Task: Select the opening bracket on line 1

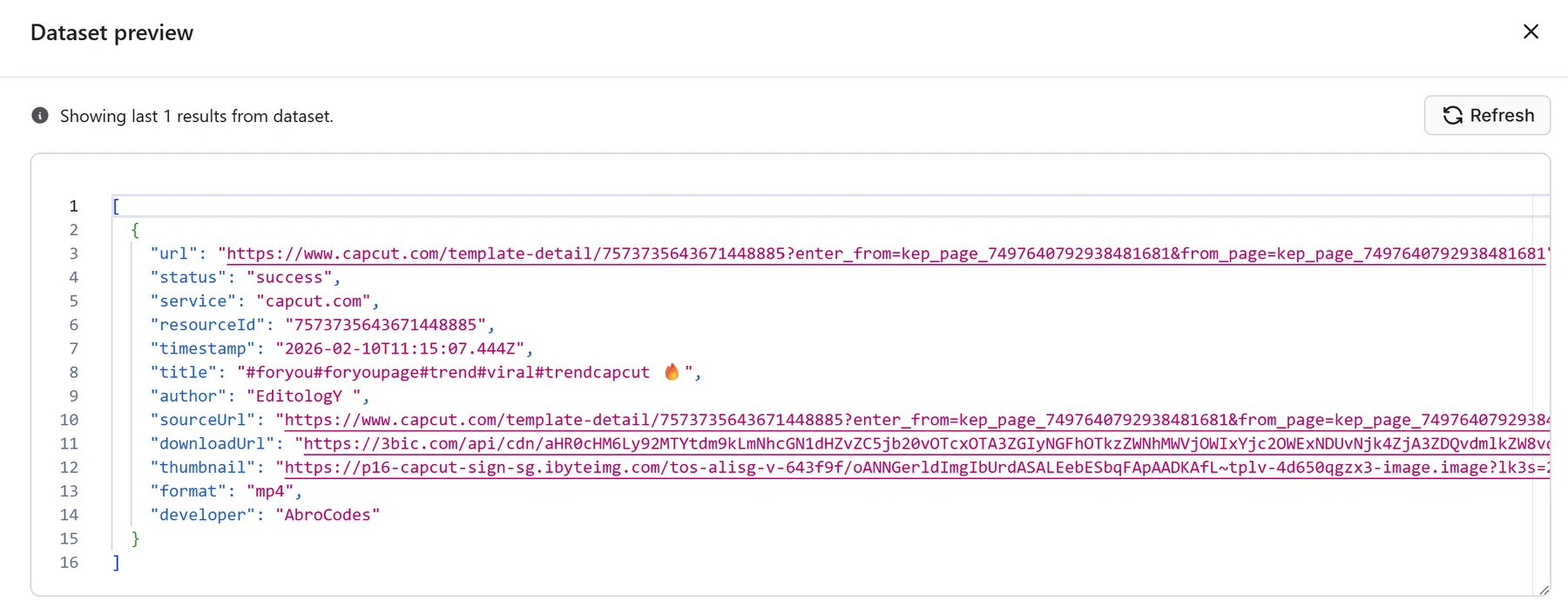Action: point(114,206)
